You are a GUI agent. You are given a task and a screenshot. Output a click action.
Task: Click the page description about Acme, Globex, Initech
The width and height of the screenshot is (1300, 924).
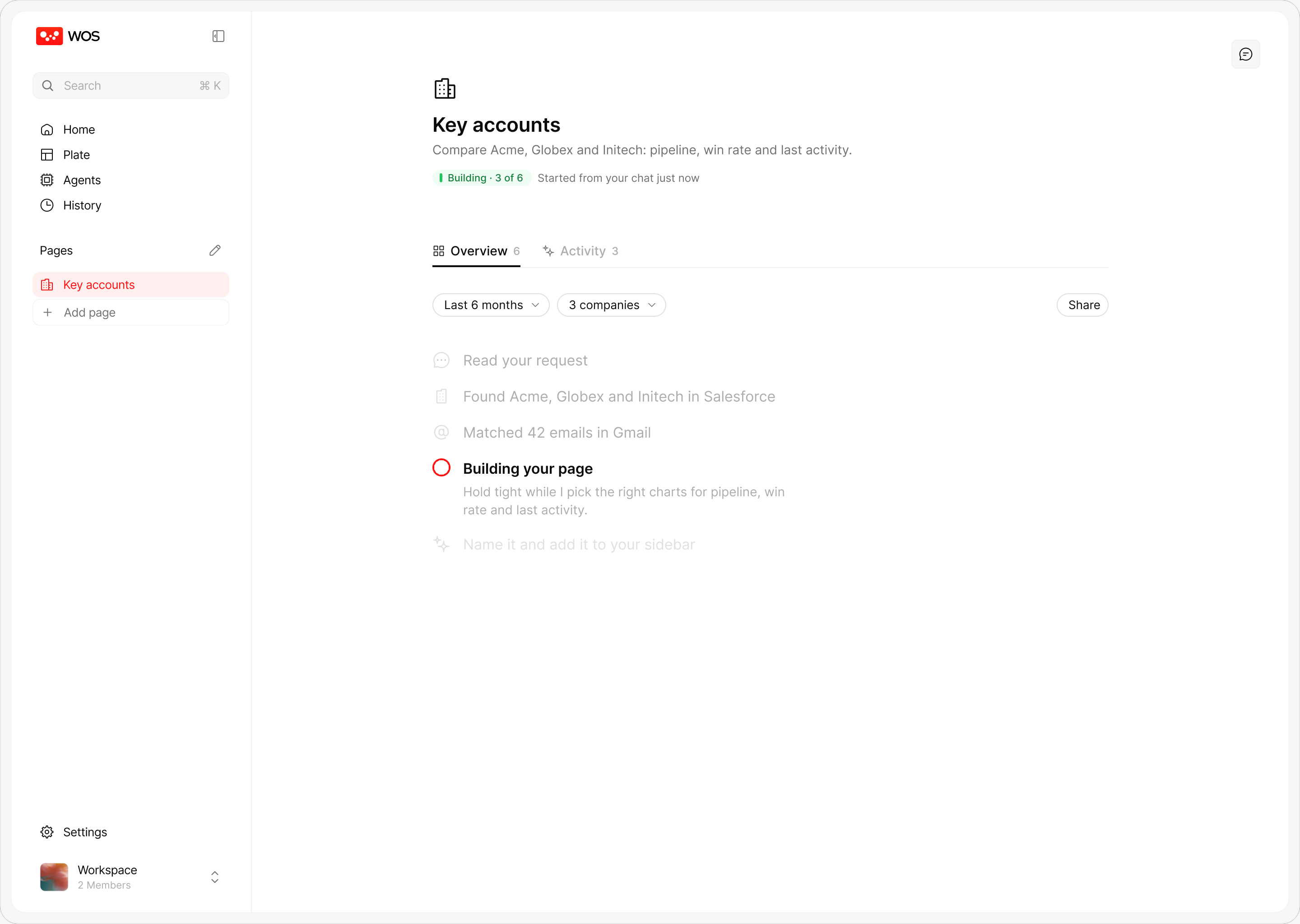(x=642, y=150)
